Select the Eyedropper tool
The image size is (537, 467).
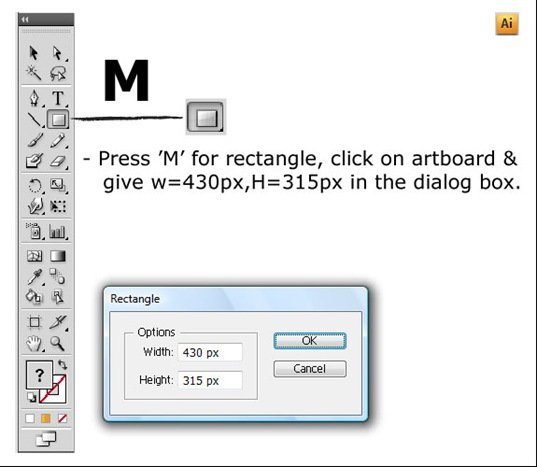click(35, 277)
